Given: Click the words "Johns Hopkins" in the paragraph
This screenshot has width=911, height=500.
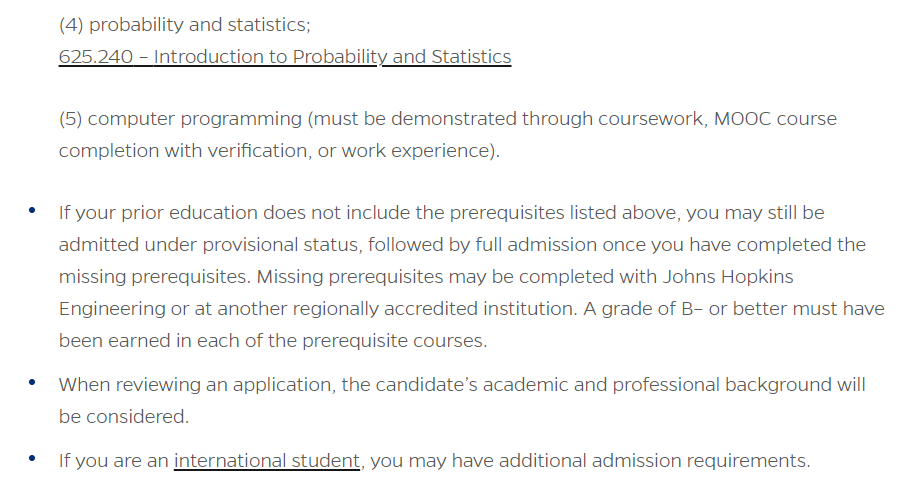Looking at the screenshot, I should click(x=728, y=277).
